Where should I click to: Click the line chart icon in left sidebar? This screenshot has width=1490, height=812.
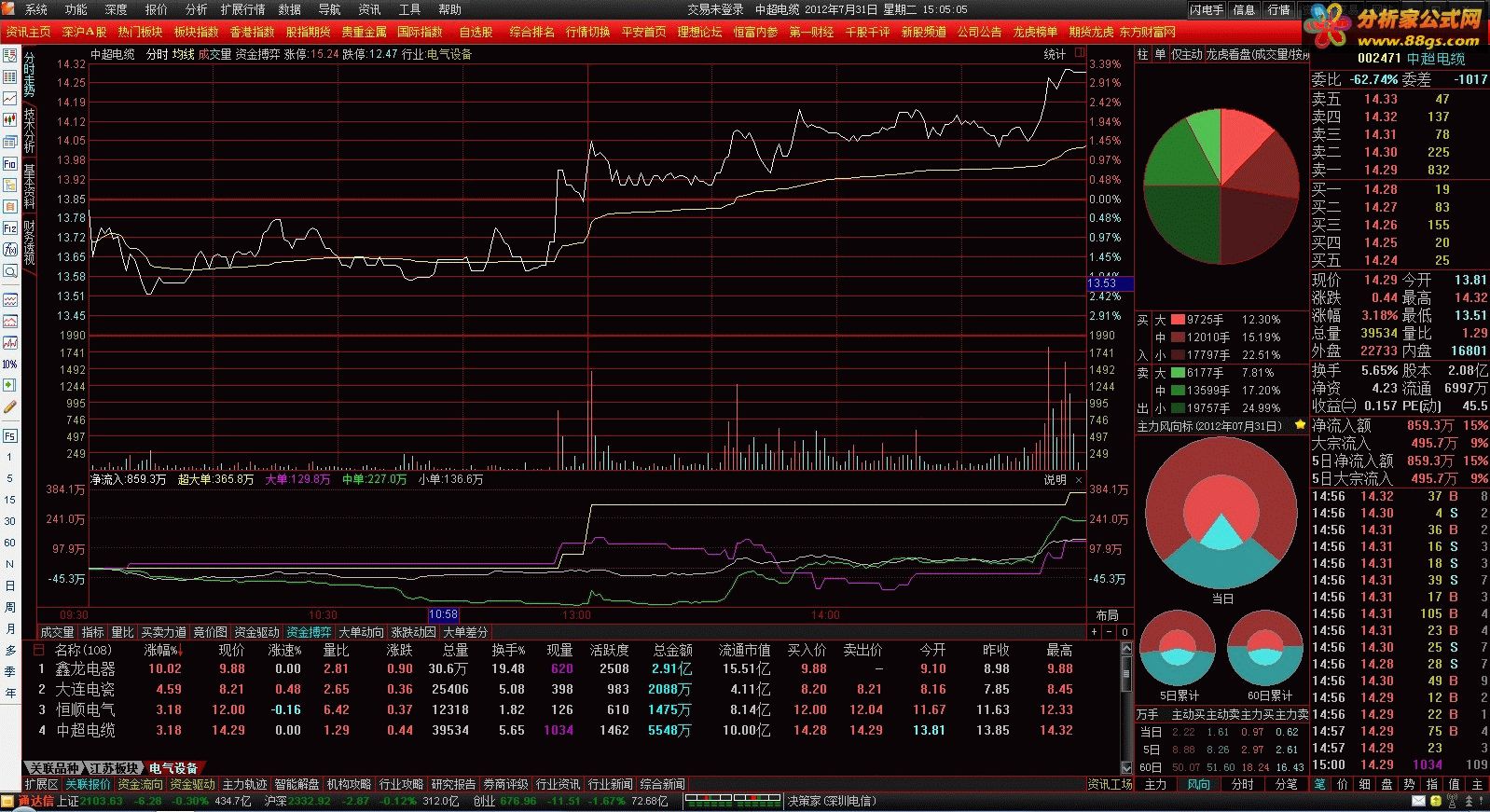[10, 98]
